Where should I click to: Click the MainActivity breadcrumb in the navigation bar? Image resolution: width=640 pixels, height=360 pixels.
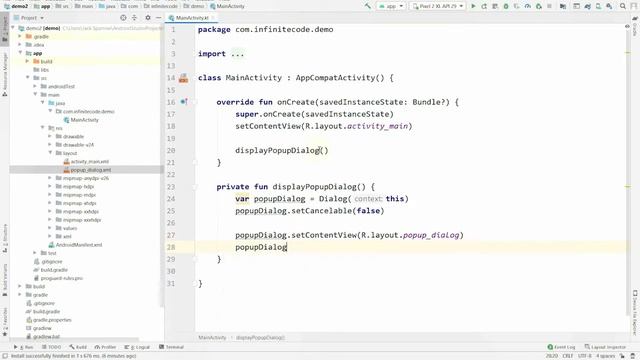click(x=227, y=6)
